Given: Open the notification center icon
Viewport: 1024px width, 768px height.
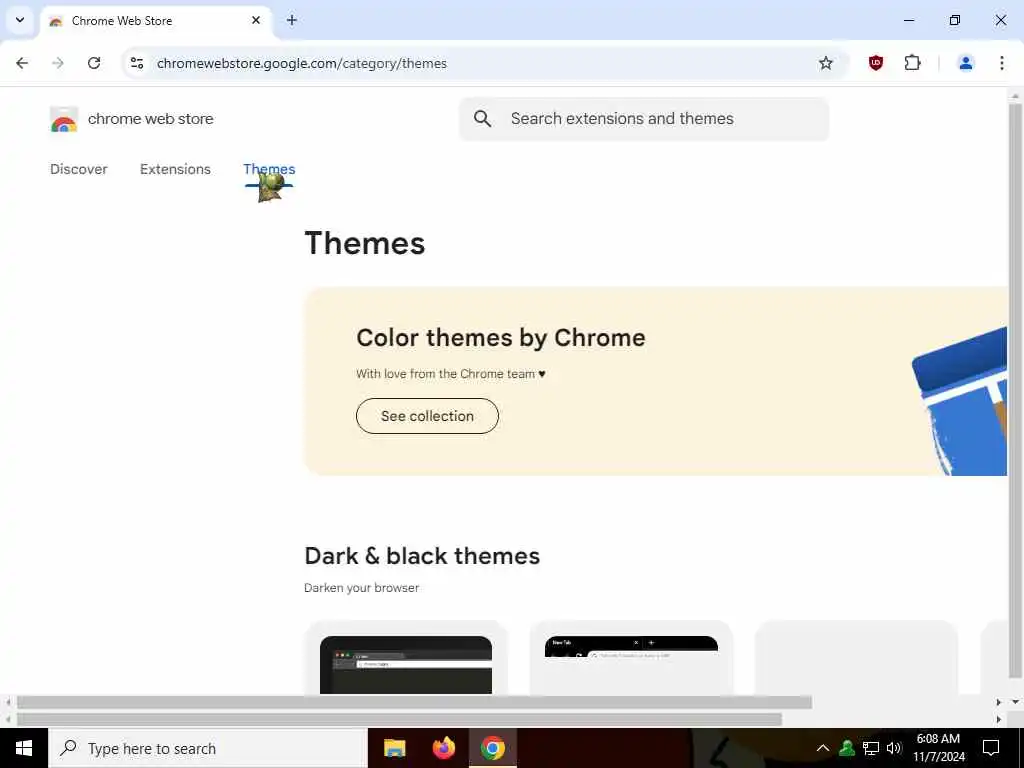Looking at the screenshot, I should click(x=991, y=748).
